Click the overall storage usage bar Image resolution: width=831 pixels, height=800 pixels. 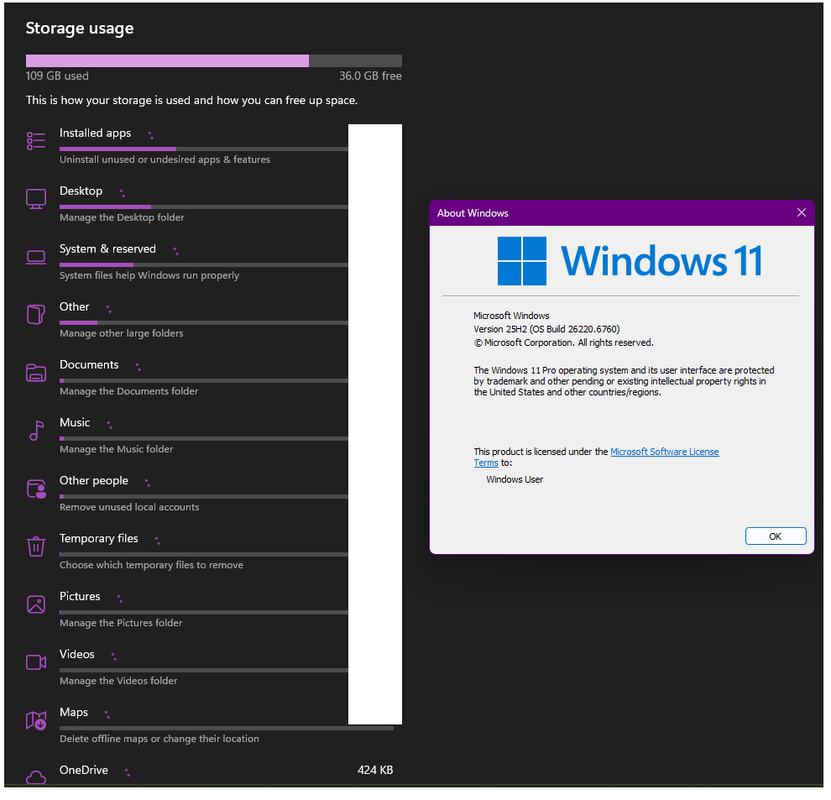click(x=214, y=61)
